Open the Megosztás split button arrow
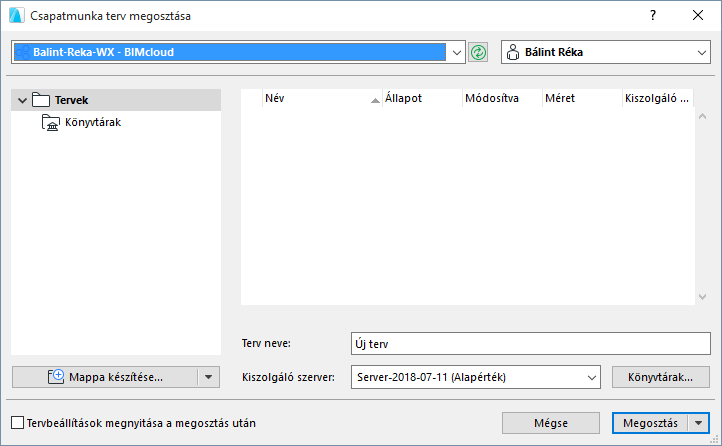The height and width of the screenshot is (446, 722). 699,423
